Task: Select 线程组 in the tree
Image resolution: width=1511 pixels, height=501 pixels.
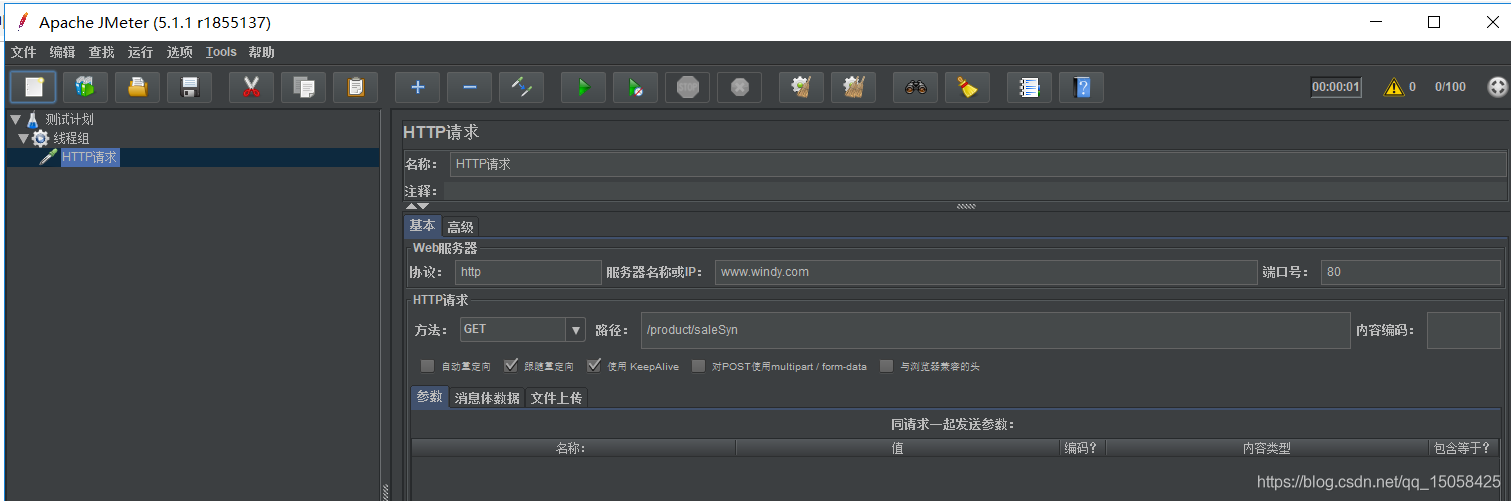Action: click(71, 138)
